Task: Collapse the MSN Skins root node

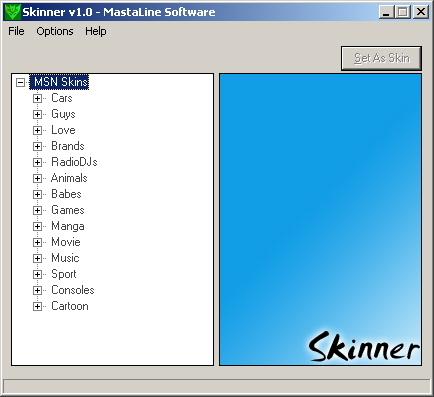Action: (x=21, y=82)
